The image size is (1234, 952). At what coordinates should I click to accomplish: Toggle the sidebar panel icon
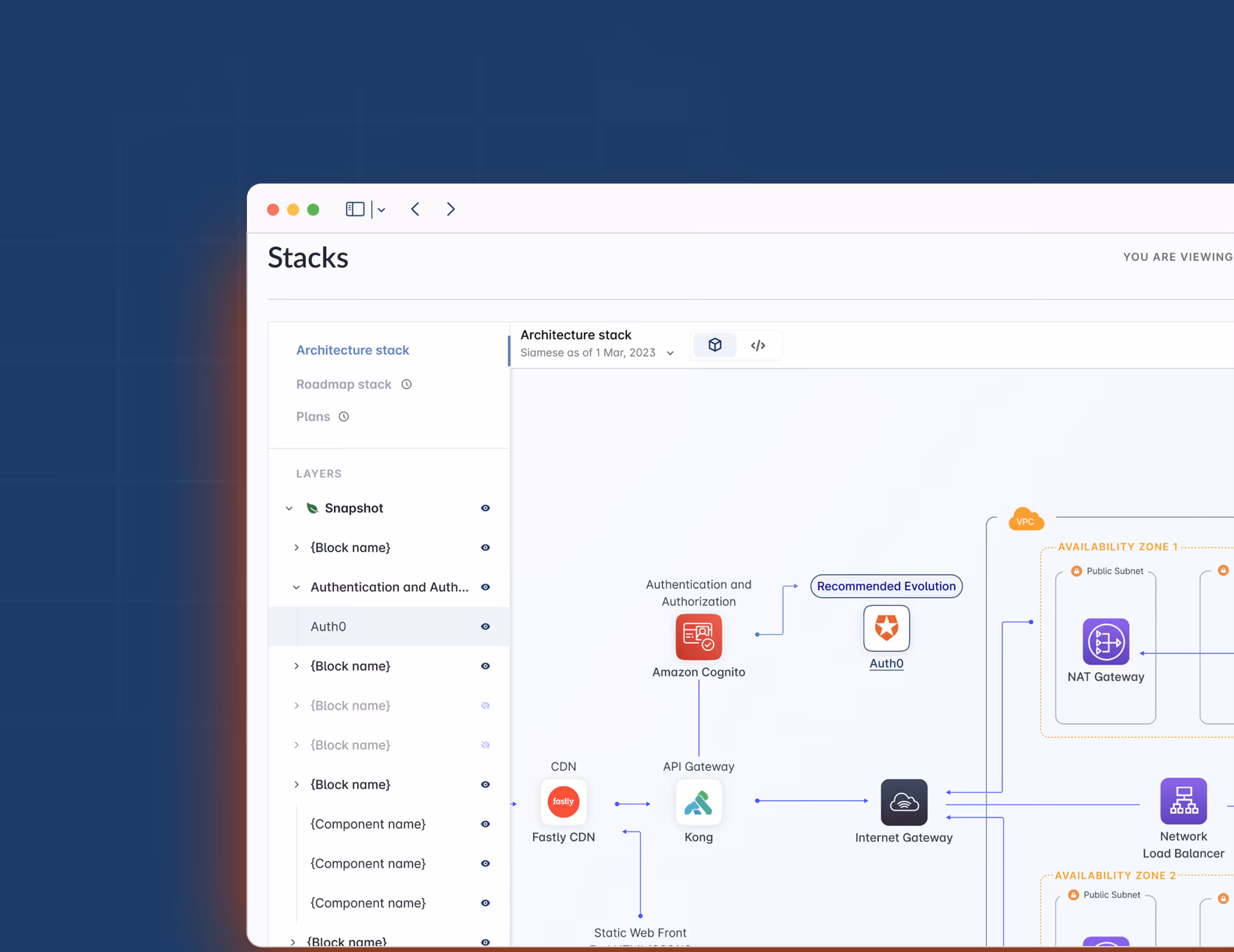tap(355, 210)
